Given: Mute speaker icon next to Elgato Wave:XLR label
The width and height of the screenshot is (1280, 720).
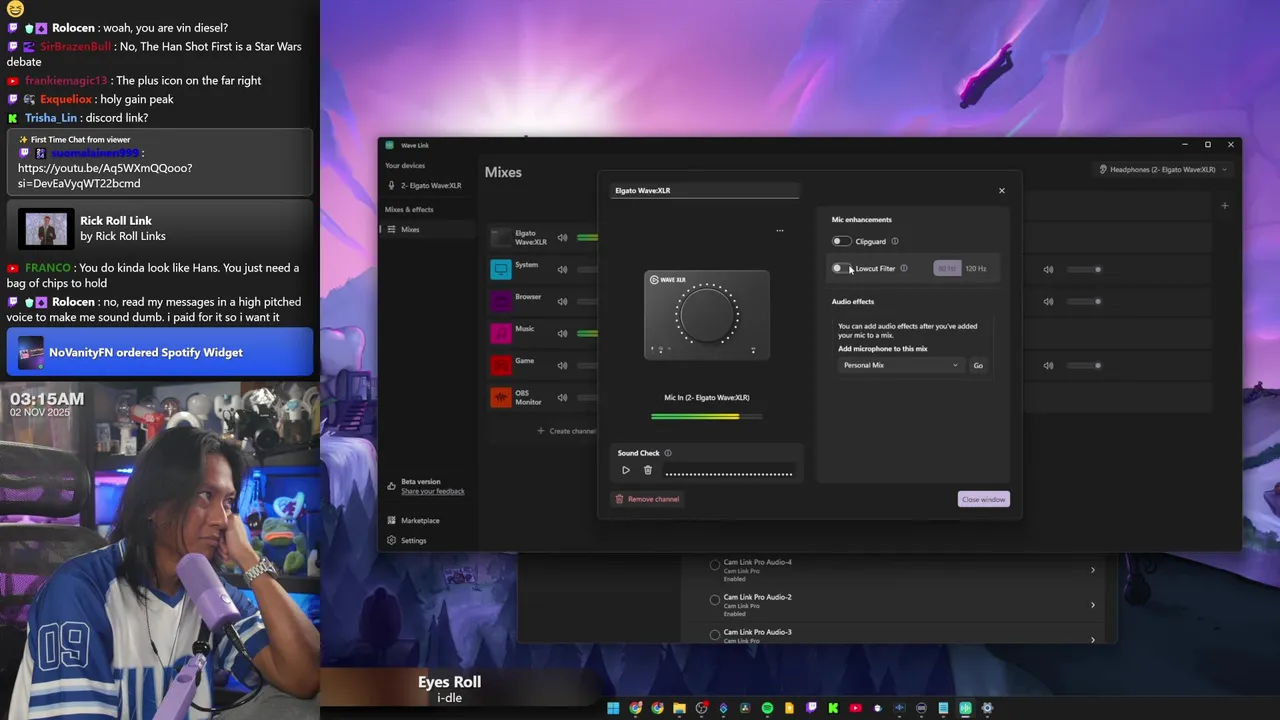Looking at the screenshot, I should coord(562,237).
